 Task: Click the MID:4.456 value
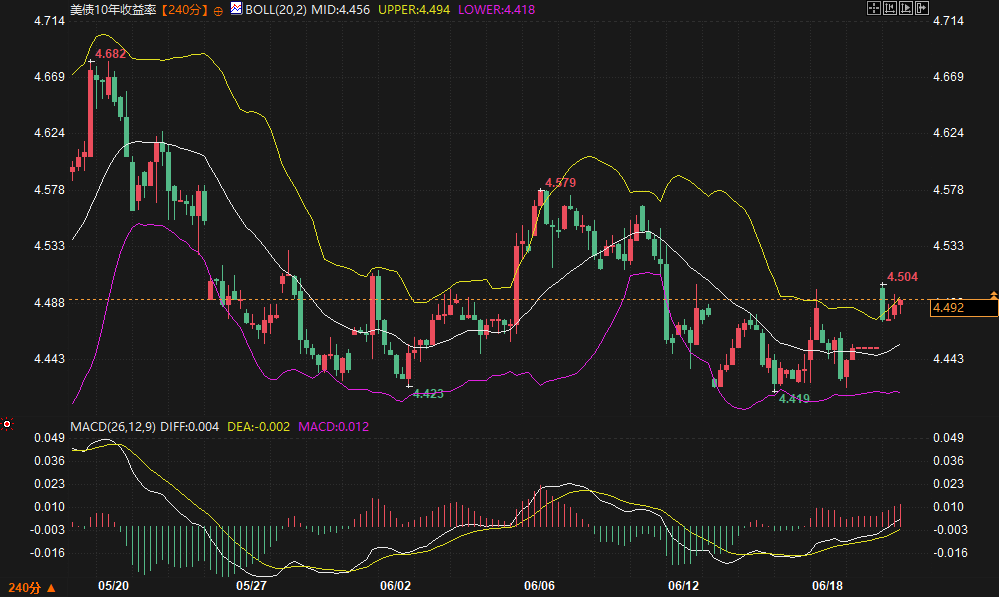340,10
